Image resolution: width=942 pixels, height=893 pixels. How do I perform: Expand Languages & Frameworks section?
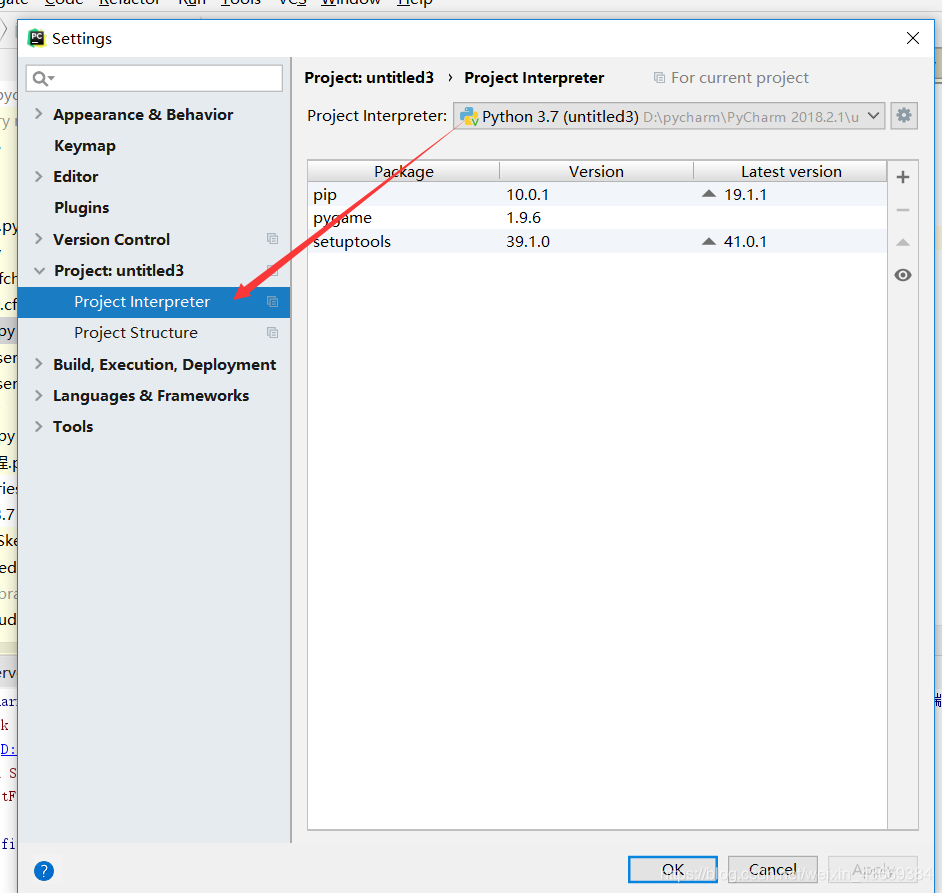(x=38, y=395)
